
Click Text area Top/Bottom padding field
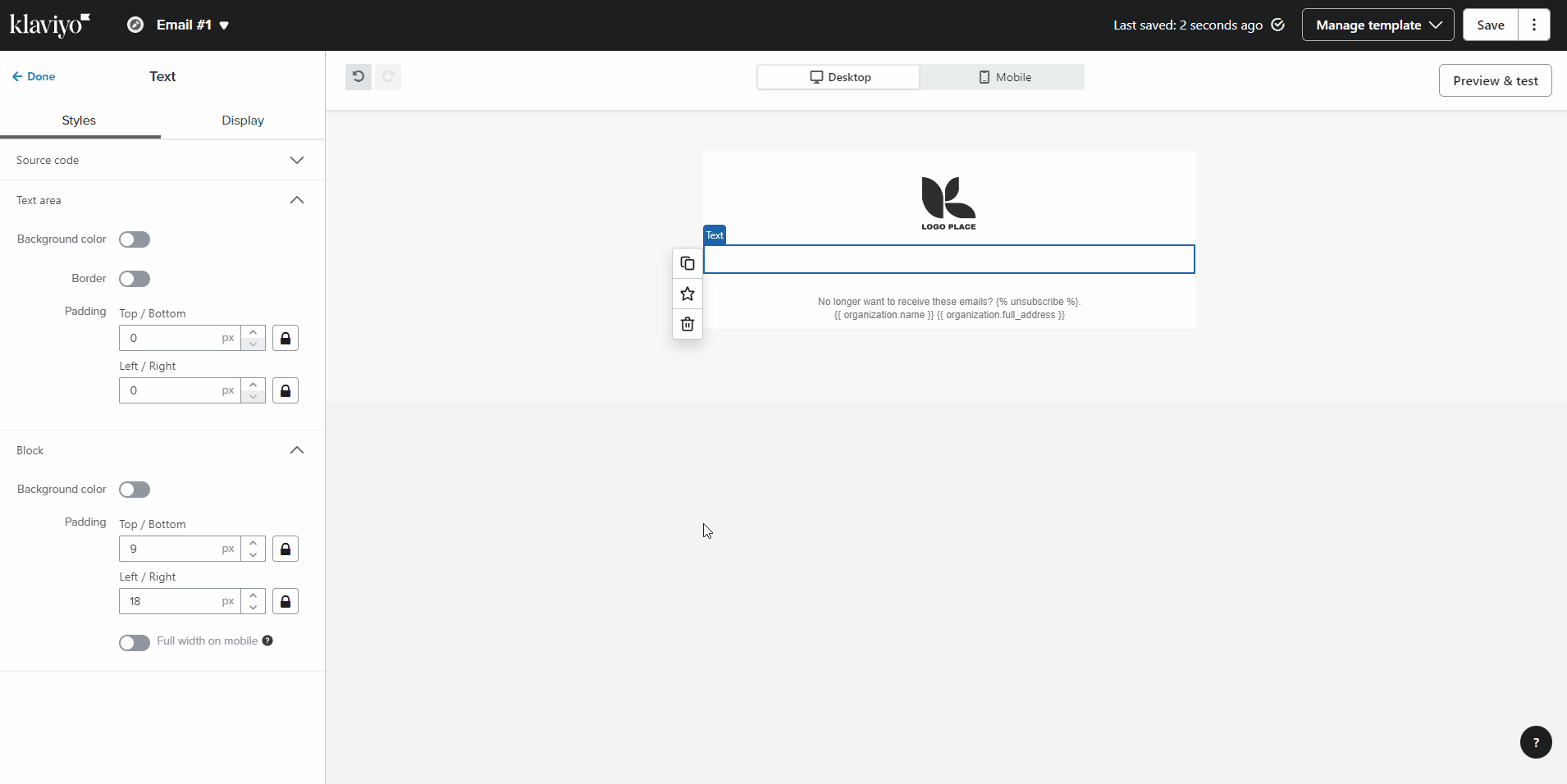pyautogui.click(x=180, y=338)
